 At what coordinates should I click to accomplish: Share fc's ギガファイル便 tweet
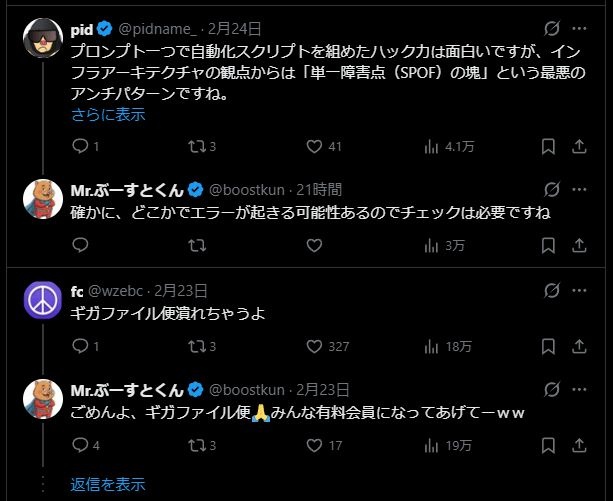[578, 347]
